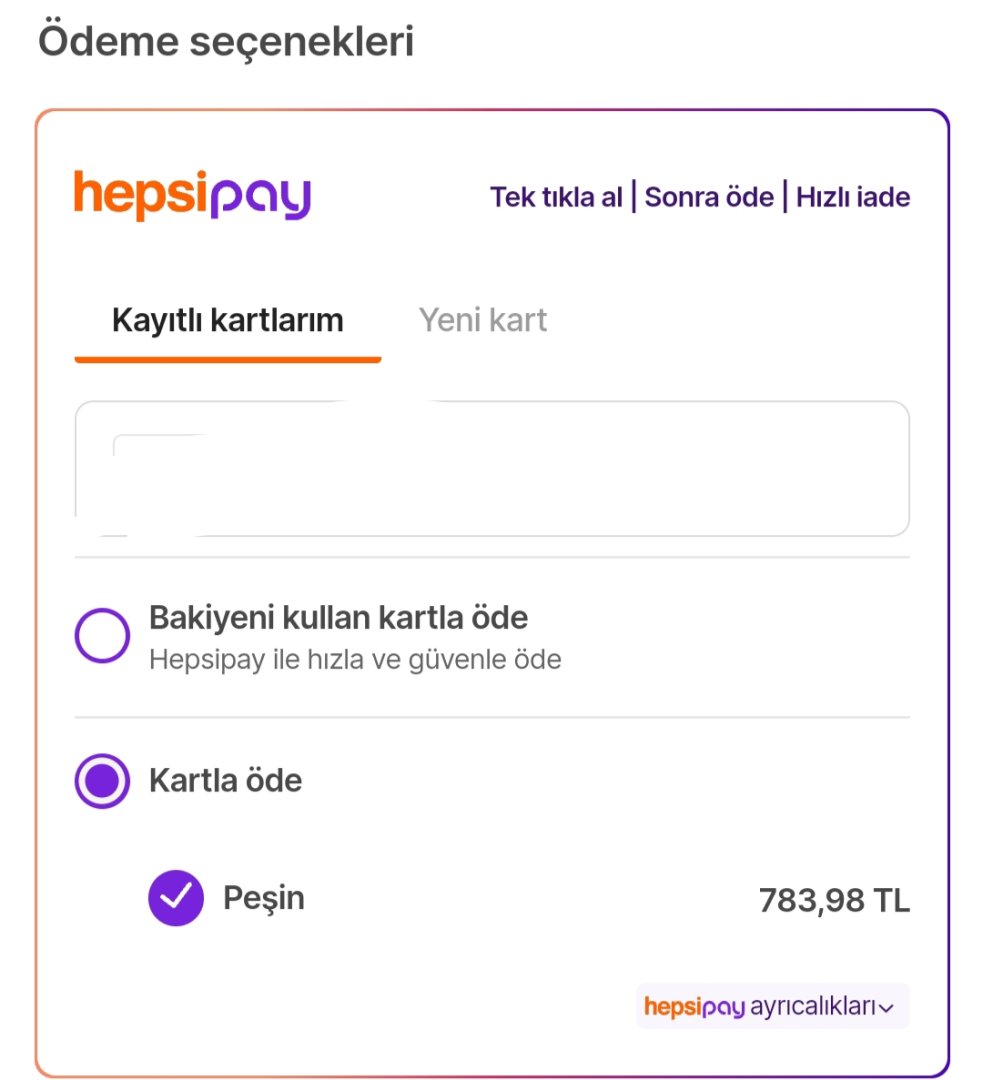Click the "Tek tıkla al" link
983x1080 pixels.
[x=556, y=197]
